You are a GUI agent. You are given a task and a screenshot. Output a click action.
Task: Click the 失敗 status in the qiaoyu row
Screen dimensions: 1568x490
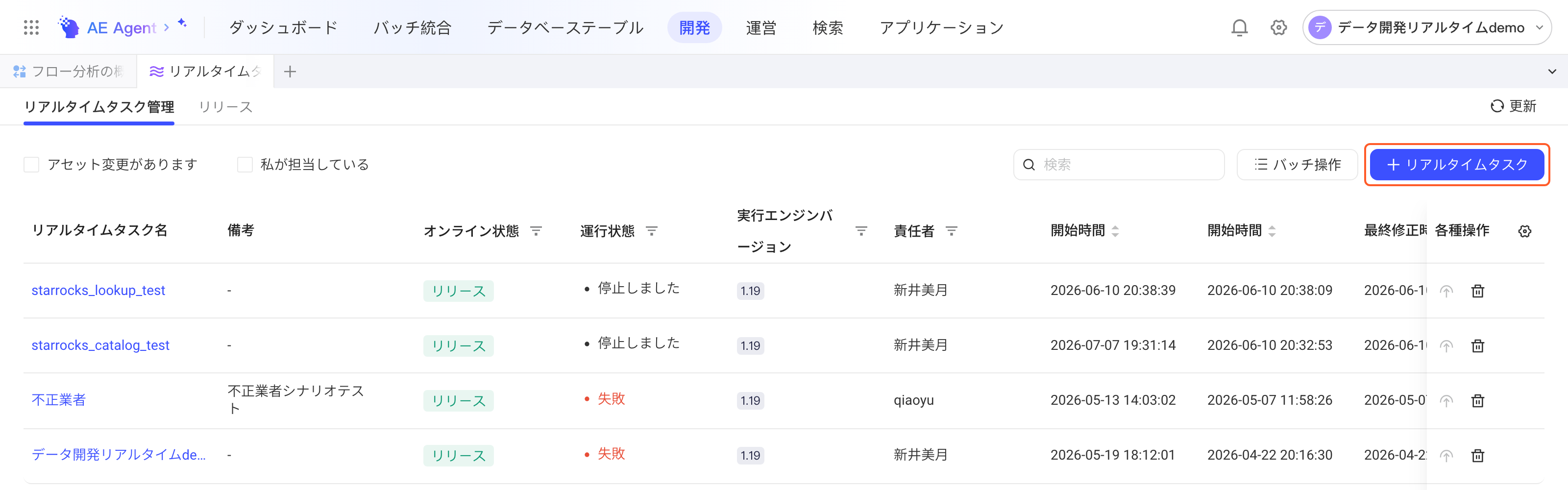[x=611, y=399]
